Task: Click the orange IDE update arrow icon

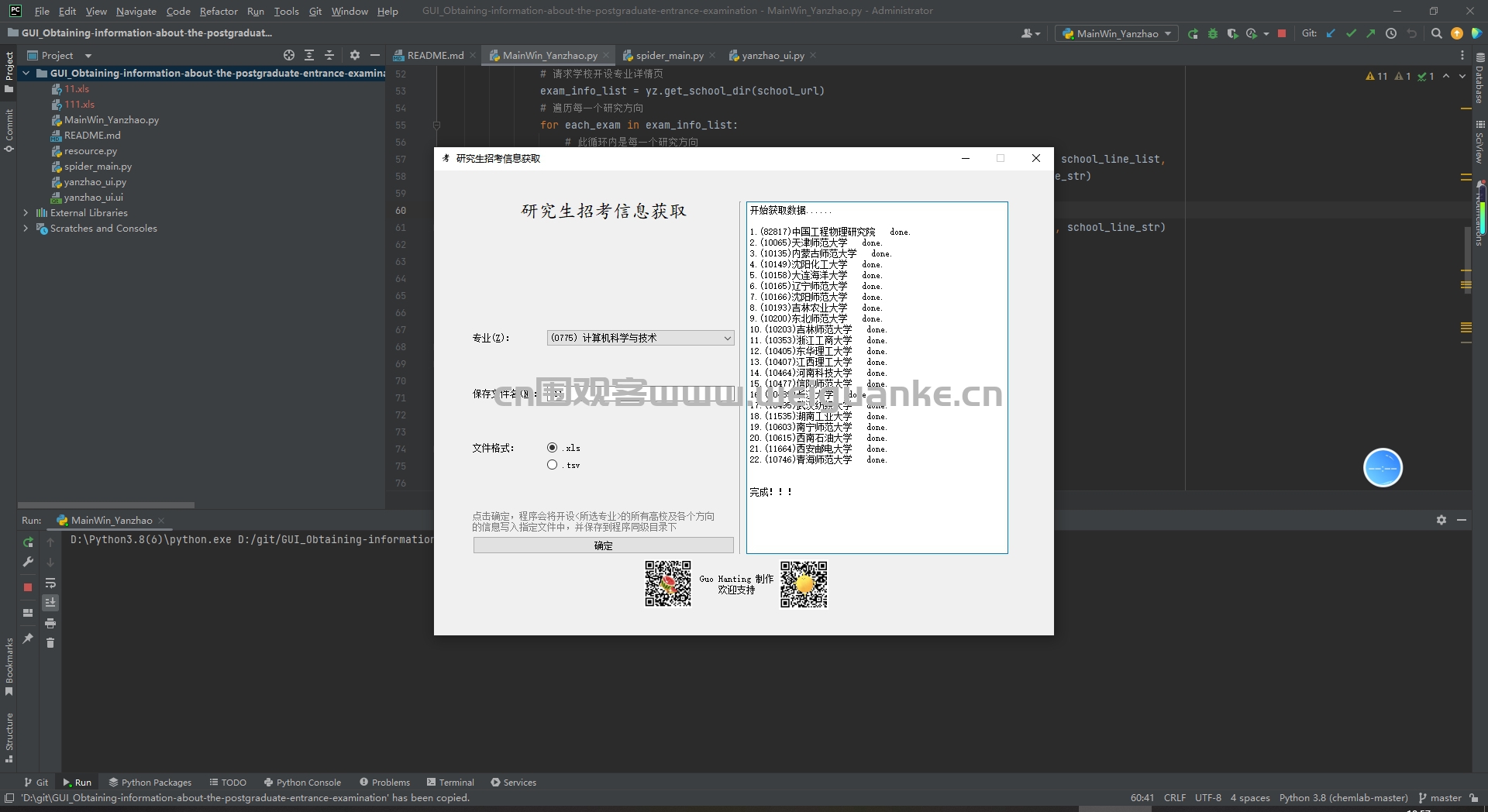Action: [x=1457, y=33]
